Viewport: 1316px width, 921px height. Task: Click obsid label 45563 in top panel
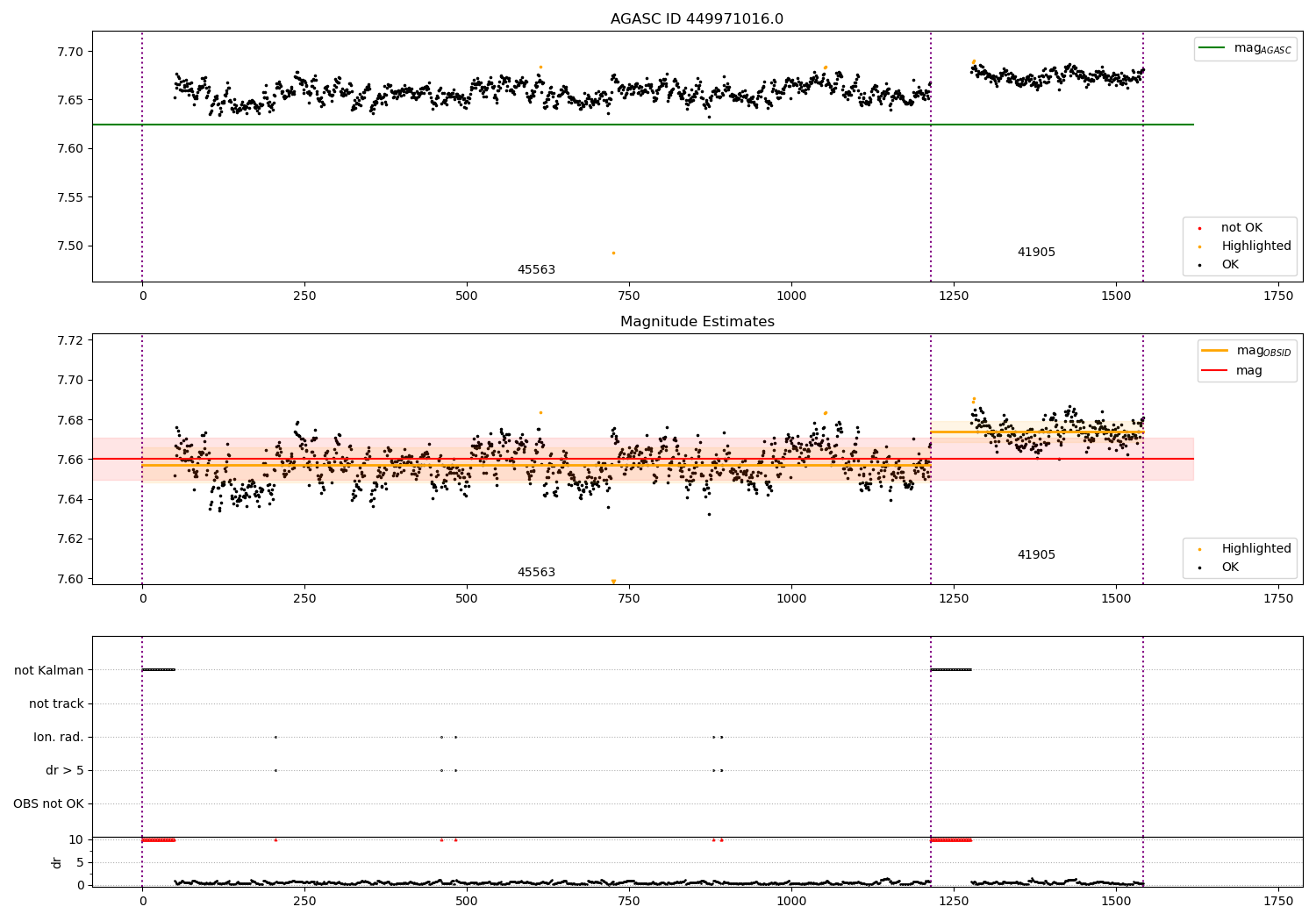tap(536, 269)
